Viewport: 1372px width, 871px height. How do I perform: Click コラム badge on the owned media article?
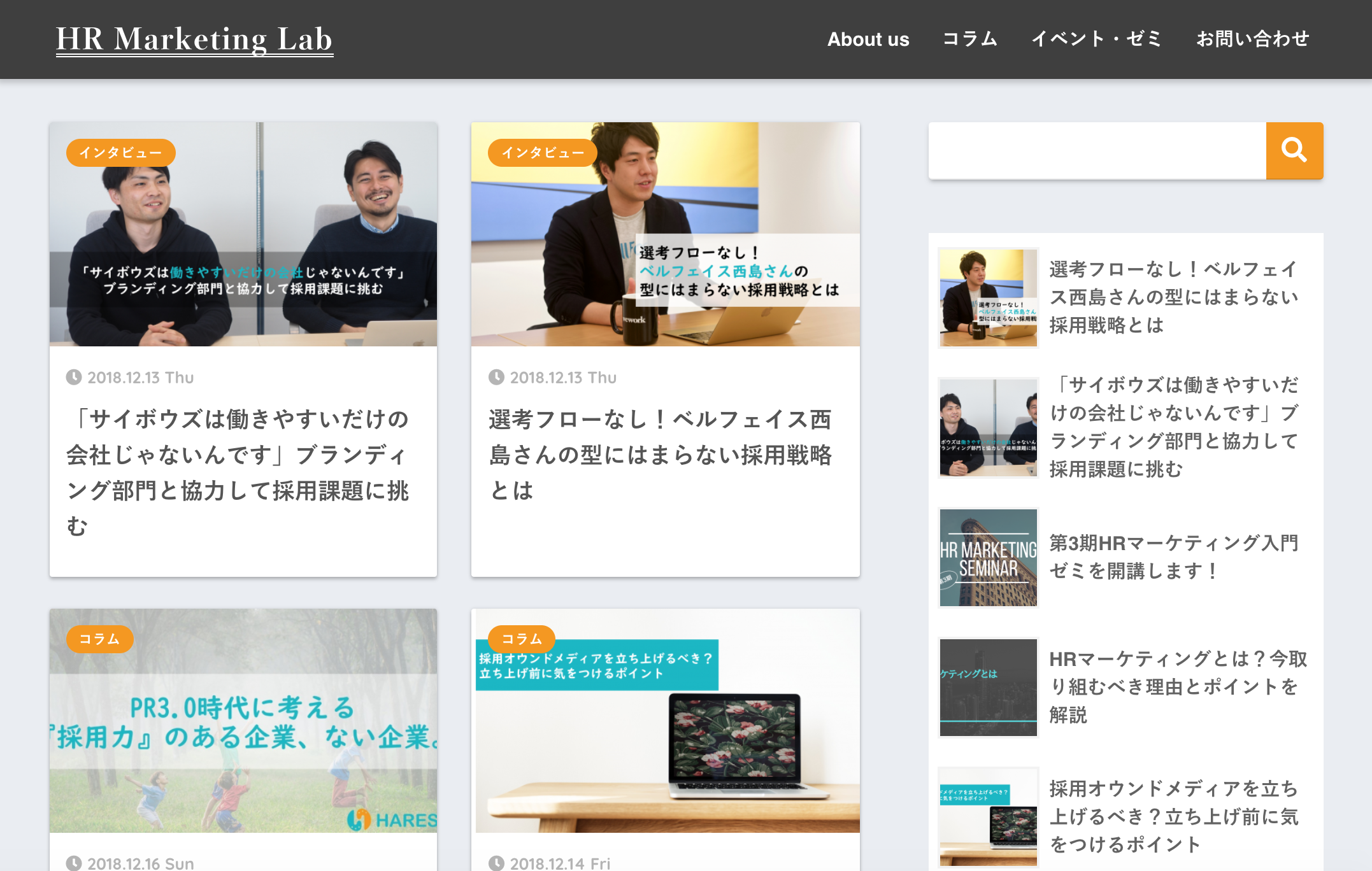click(521, 639)
